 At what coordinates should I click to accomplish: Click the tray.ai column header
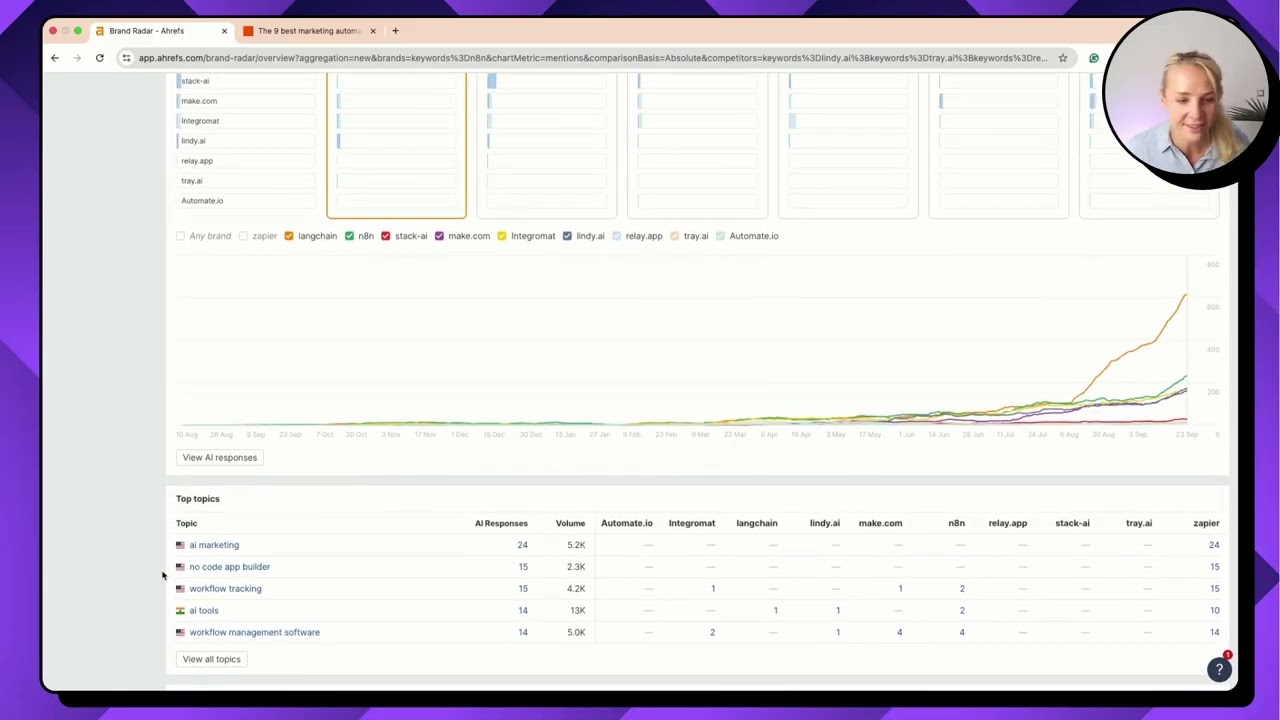click(1139, 523)
